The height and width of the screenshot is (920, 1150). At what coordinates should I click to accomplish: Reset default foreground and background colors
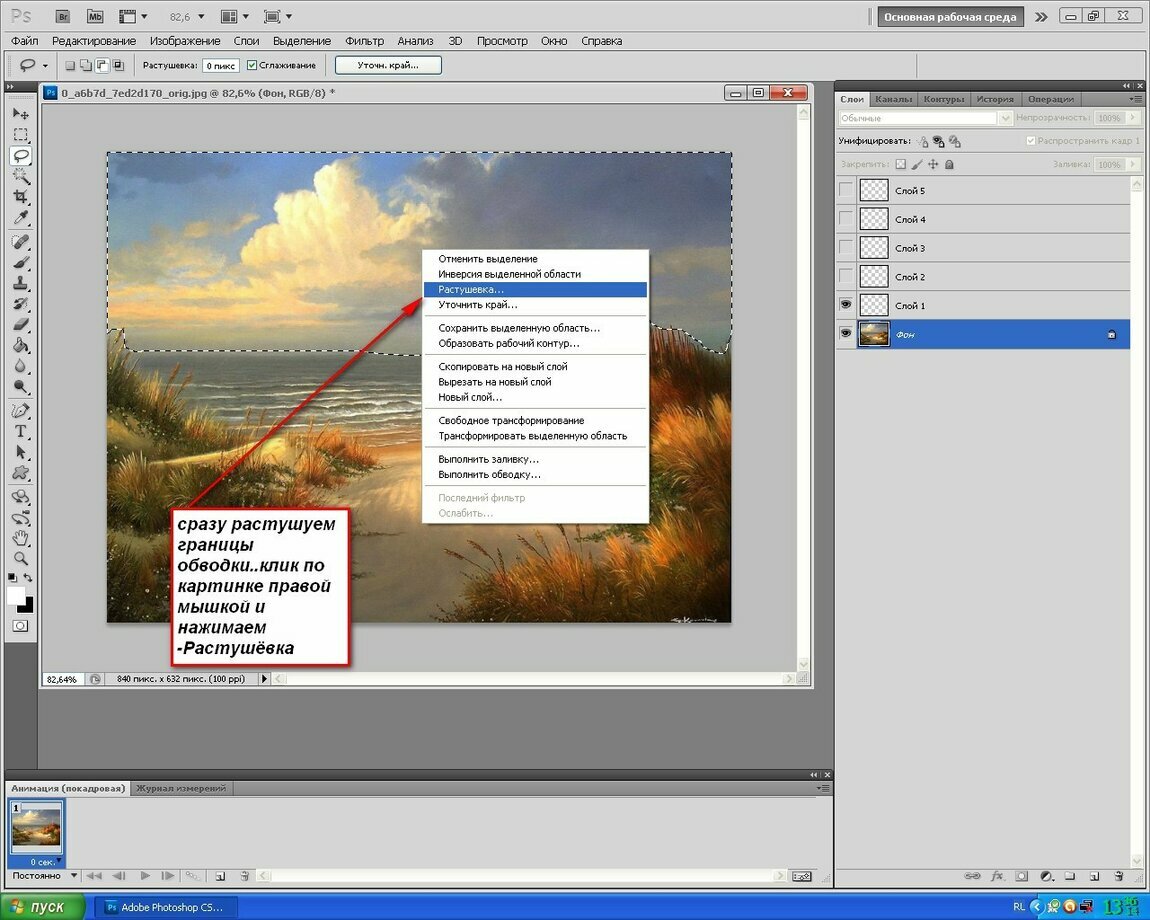tap(12, 577)
